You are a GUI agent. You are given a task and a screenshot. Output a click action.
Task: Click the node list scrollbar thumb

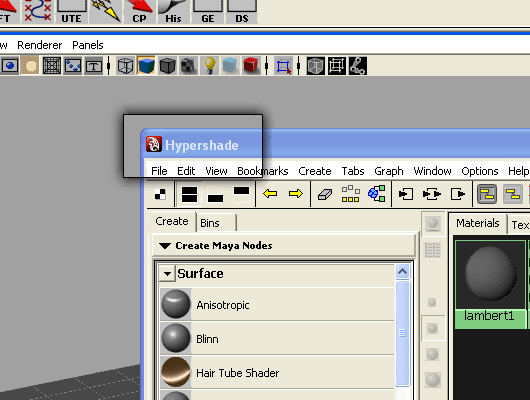(402, 333)
